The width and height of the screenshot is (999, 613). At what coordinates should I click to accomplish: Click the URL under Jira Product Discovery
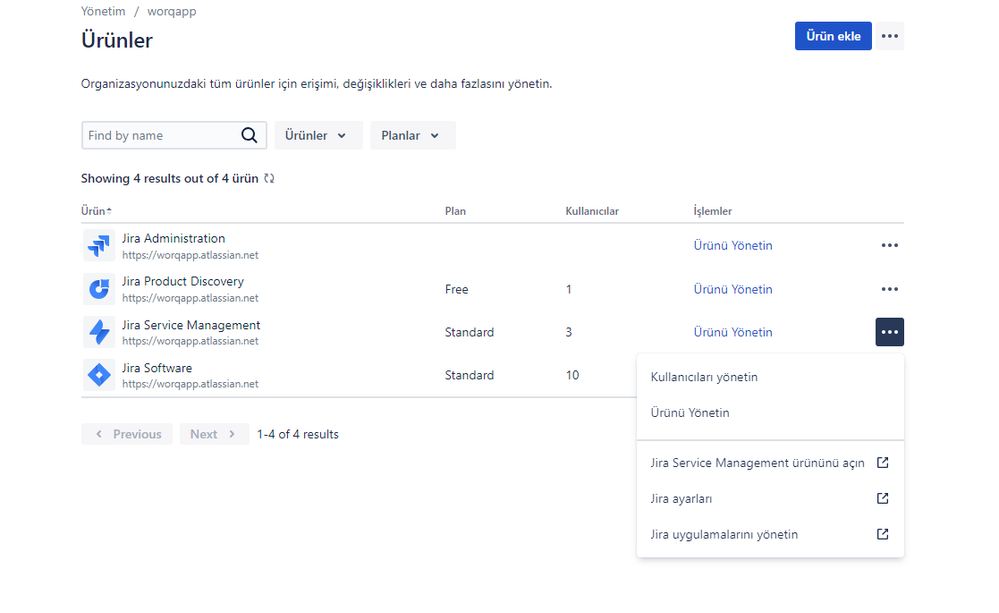tap(190, 298)
